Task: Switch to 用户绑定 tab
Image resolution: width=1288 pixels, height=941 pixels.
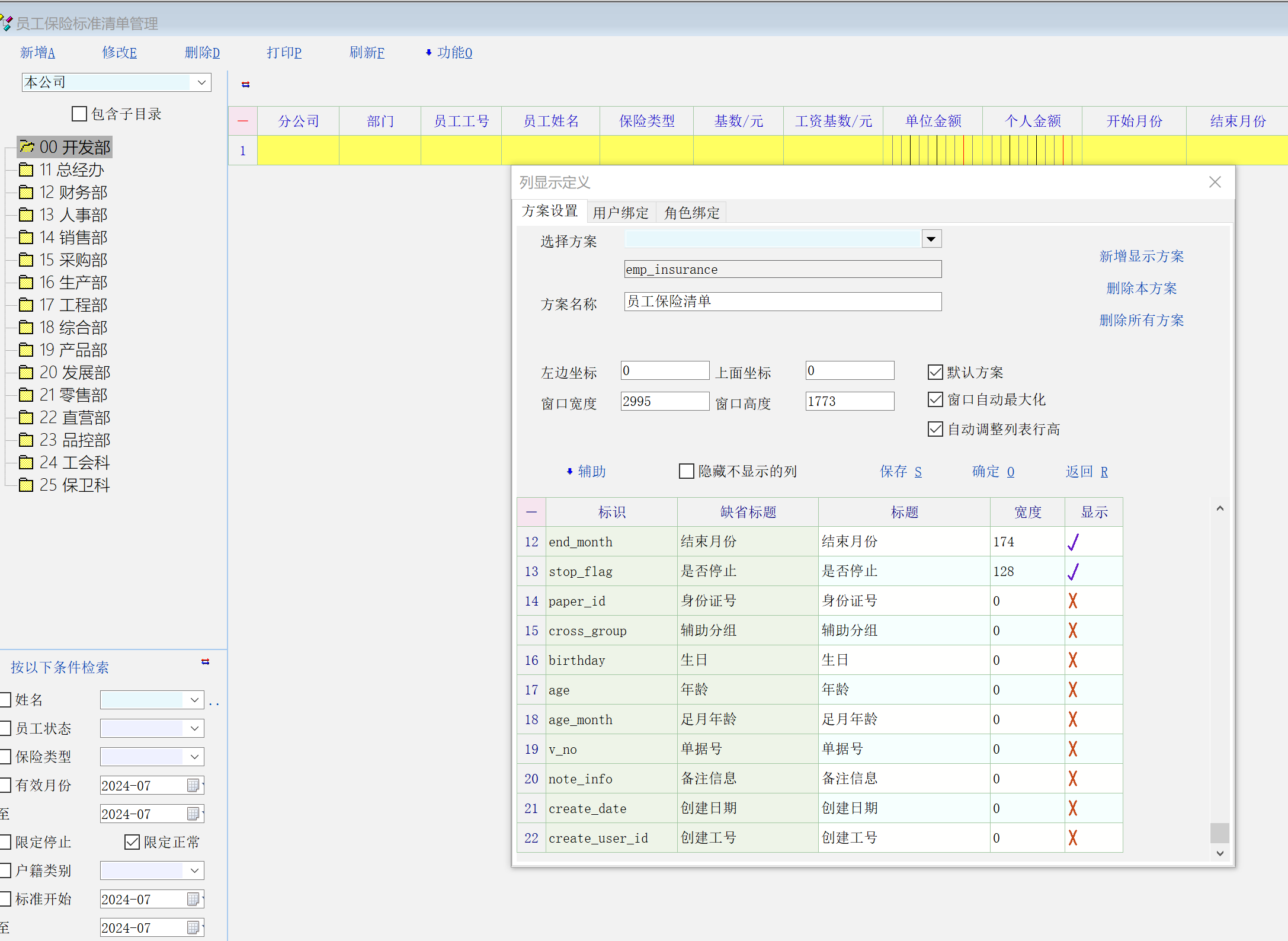Action: coord(620,212)
